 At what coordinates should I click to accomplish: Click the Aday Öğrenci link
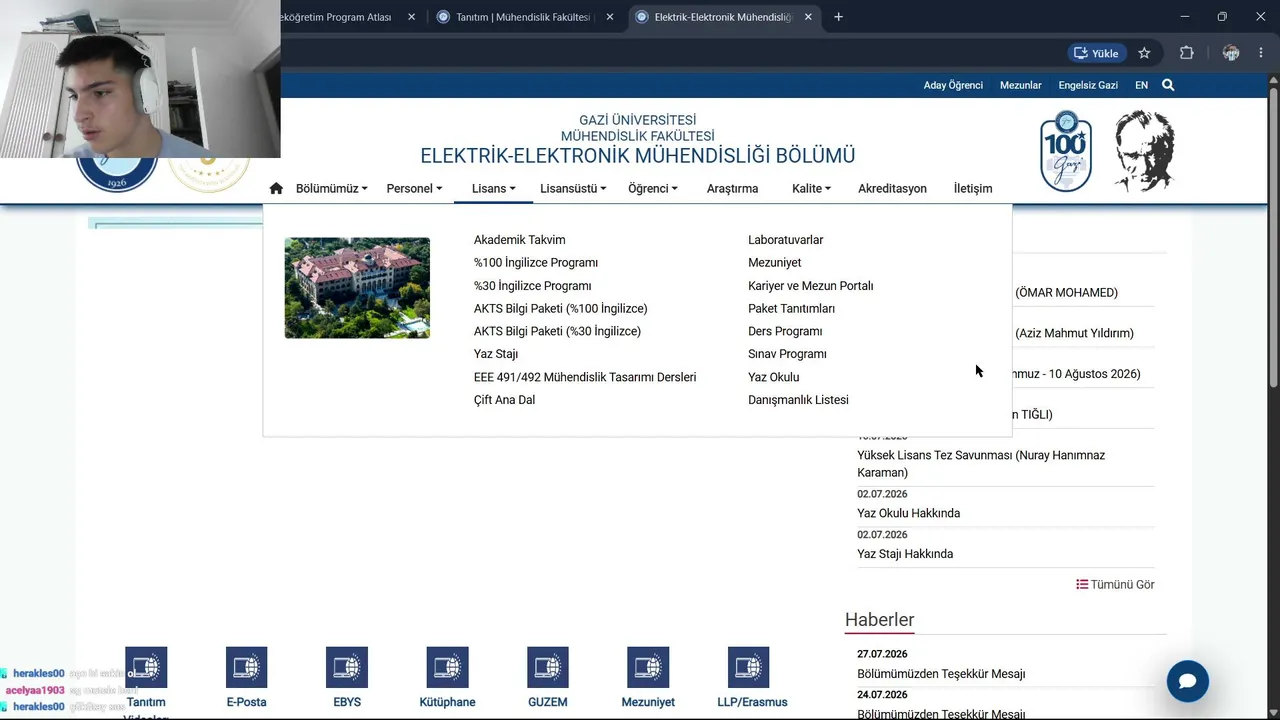point(953,85)
